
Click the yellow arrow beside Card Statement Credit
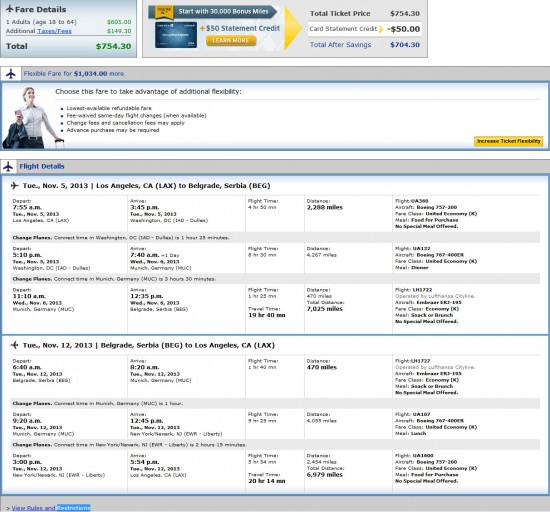pos(381,29)
